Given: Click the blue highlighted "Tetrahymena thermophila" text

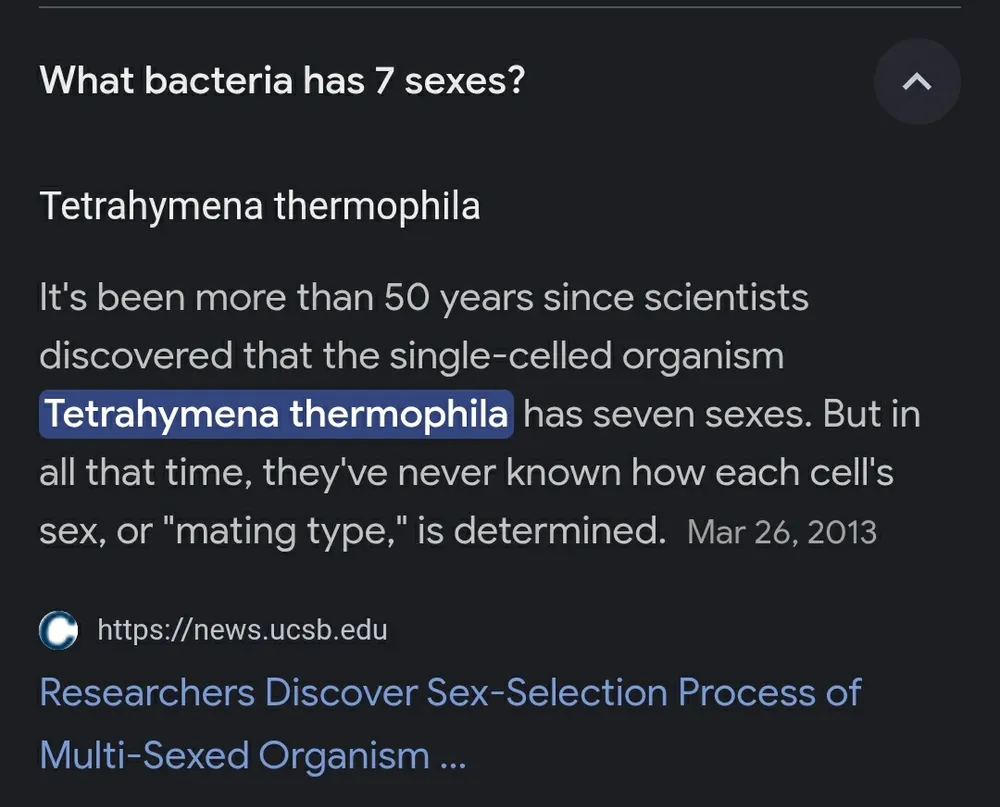Looking at the screenshot, I should pos(275,414).
